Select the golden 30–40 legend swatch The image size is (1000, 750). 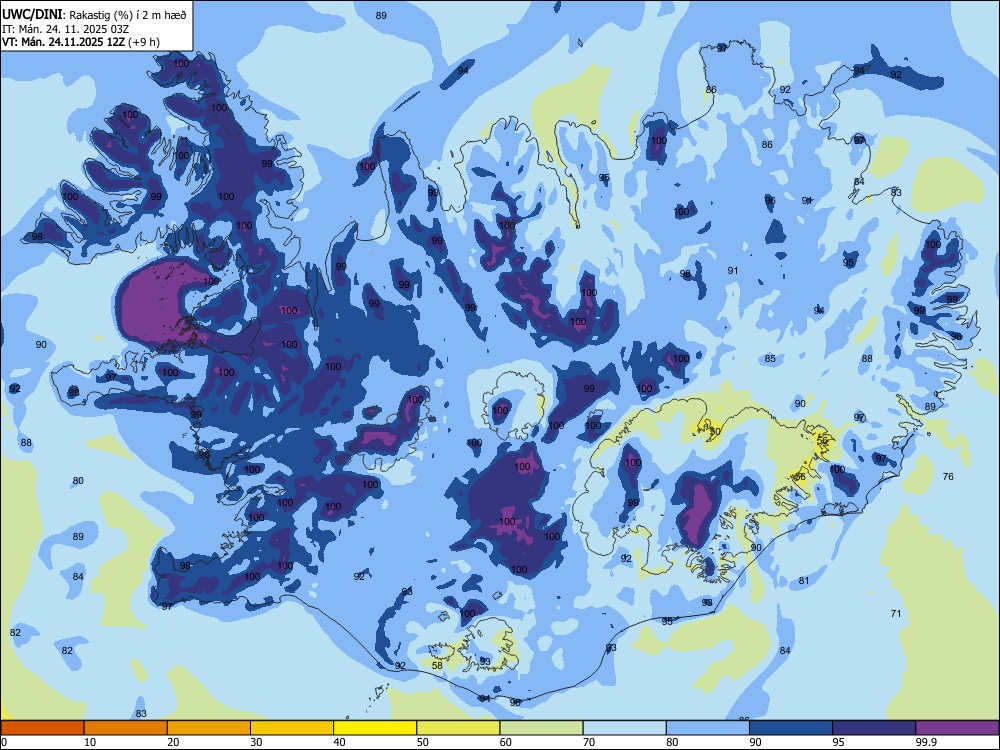pos(292,728)
